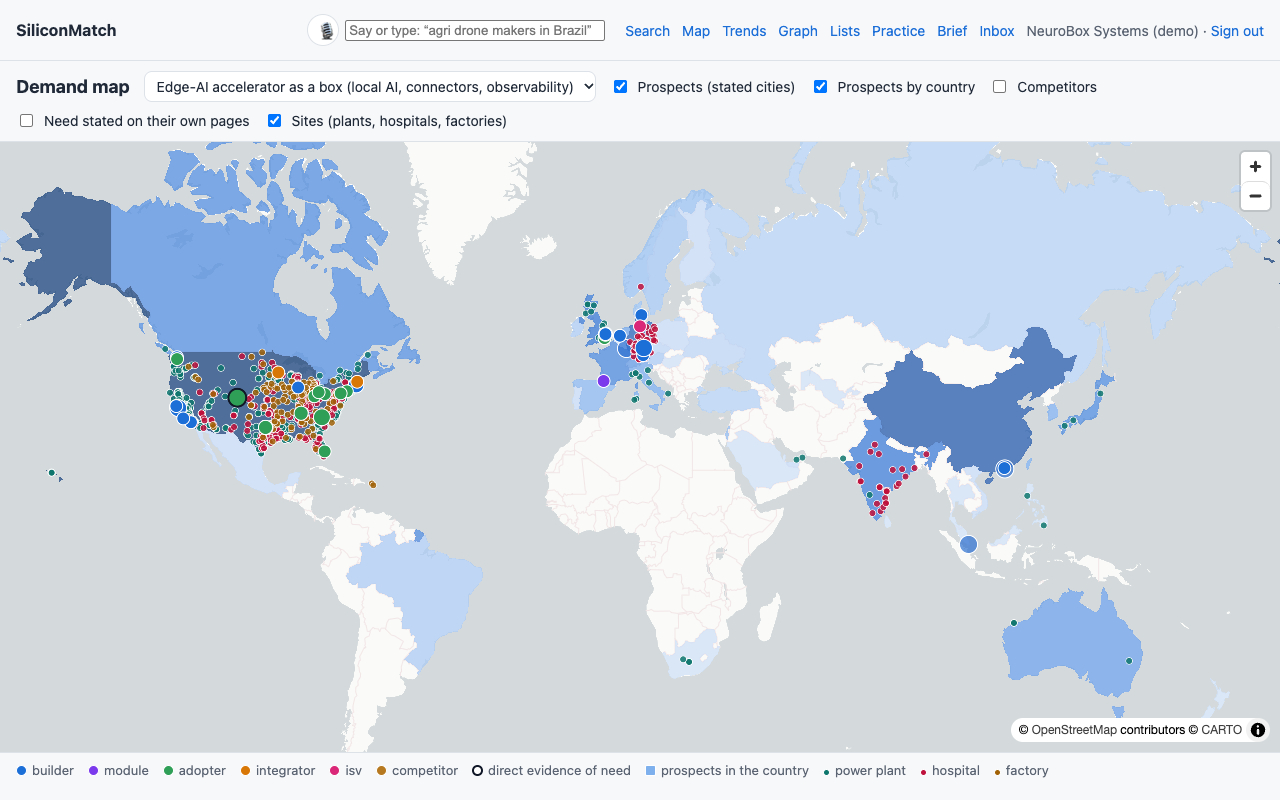This screenshot has height=800, width=1280.
Task: Click the "Demand map" heading
Action: click(73, 87)
